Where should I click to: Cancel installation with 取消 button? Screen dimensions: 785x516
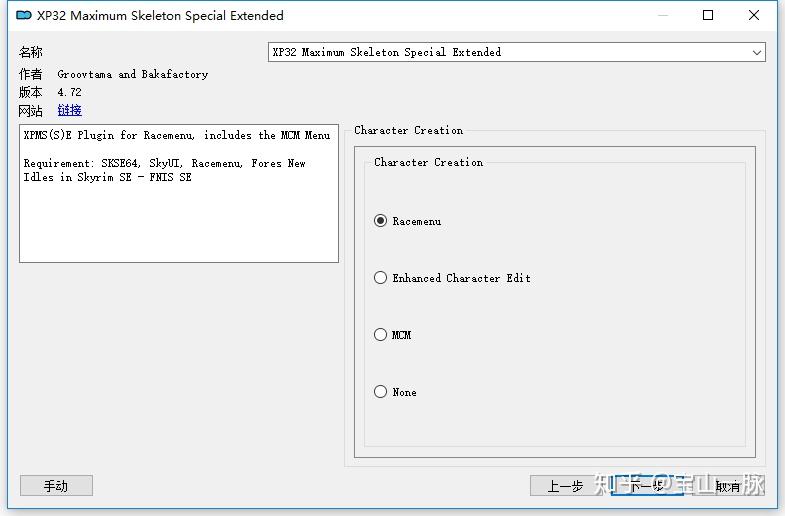(728, 485)
